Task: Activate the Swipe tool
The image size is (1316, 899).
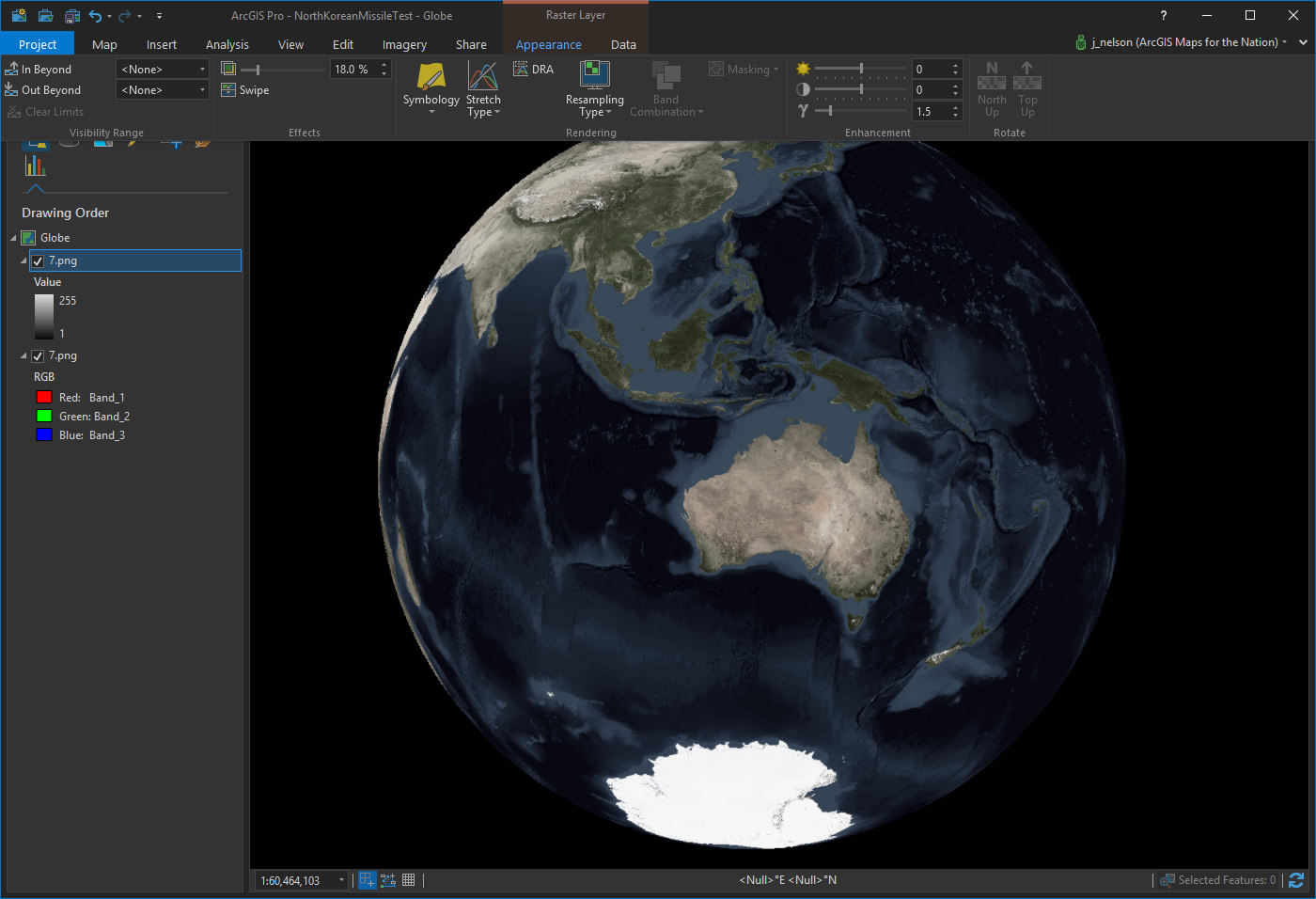Action: coord(245,90)
